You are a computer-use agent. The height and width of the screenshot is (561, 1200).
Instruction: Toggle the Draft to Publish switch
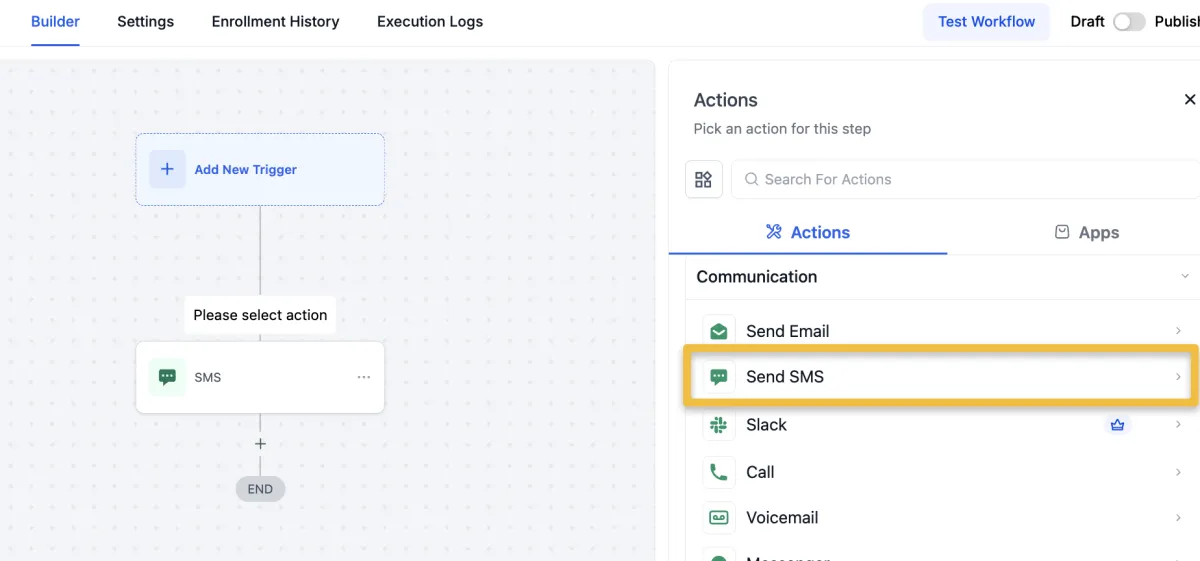(x=1129, y=22)
